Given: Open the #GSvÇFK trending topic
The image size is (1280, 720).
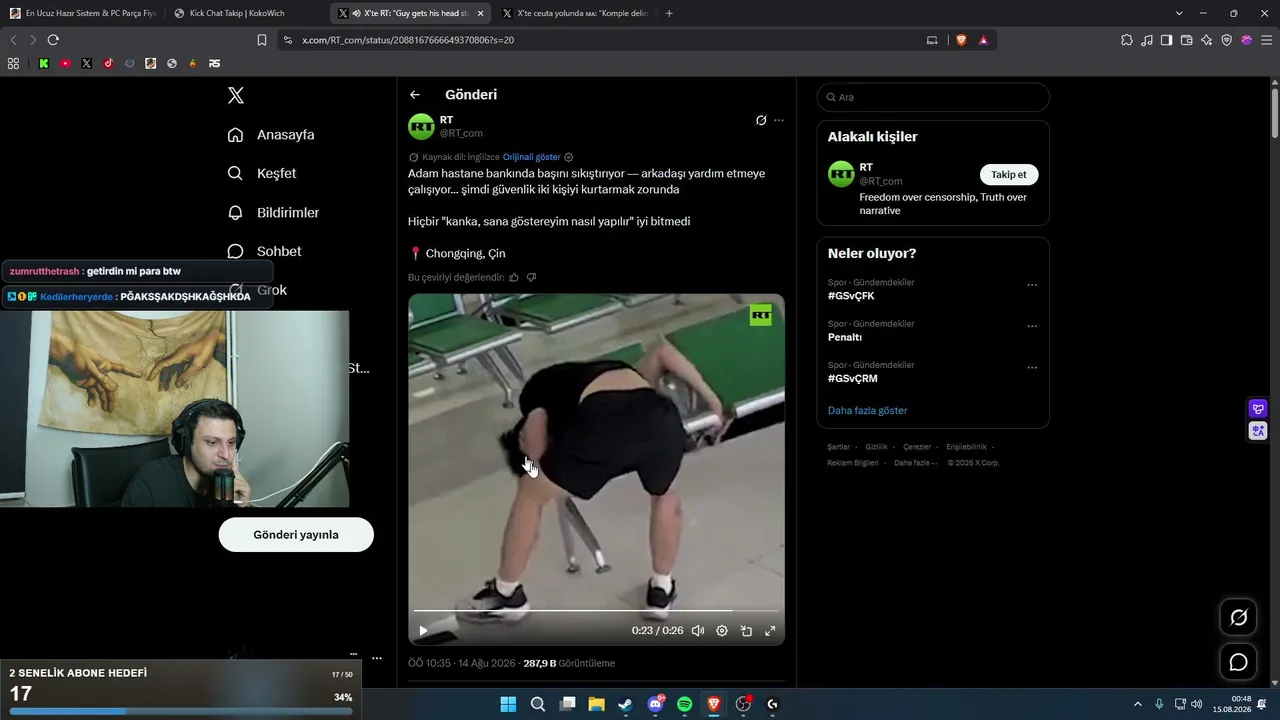Looking at the screenshot, I should tap(851, 296).
